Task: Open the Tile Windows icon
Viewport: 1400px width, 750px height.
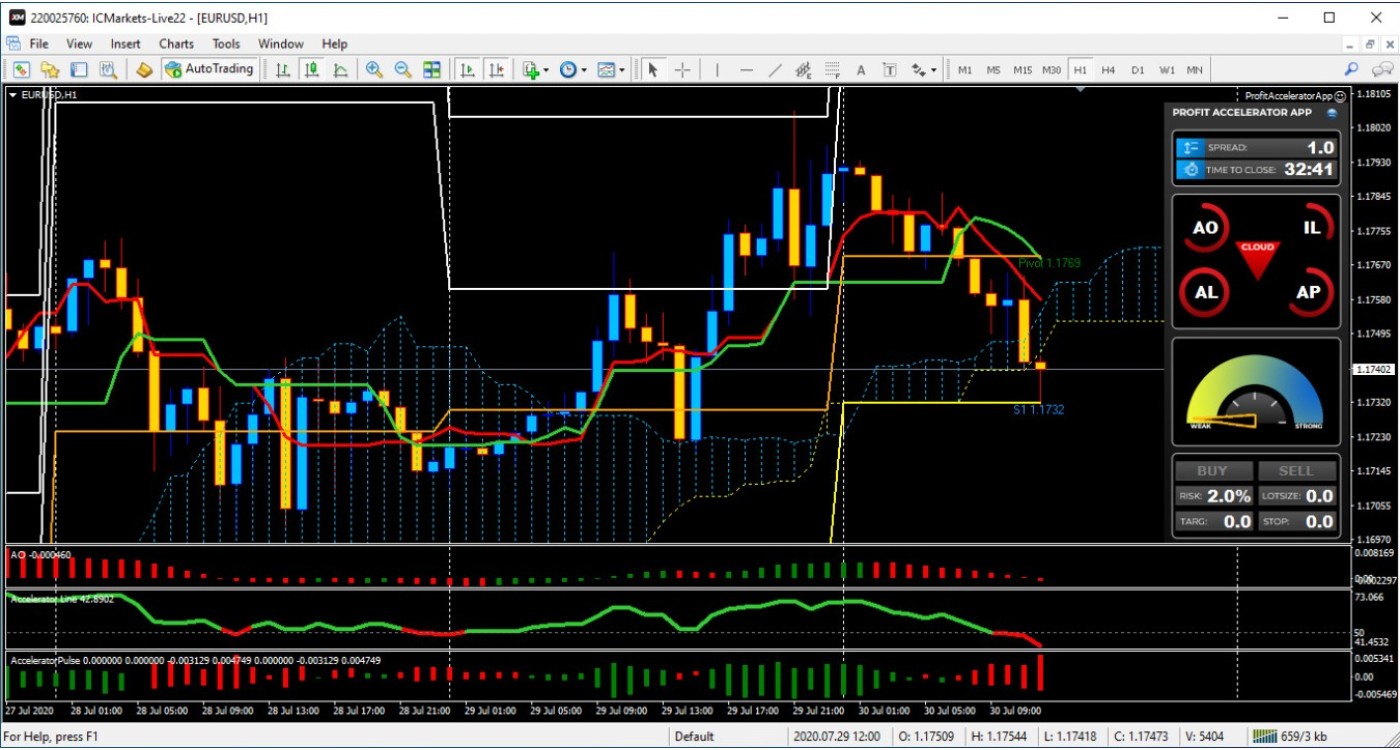Action: 432,70
